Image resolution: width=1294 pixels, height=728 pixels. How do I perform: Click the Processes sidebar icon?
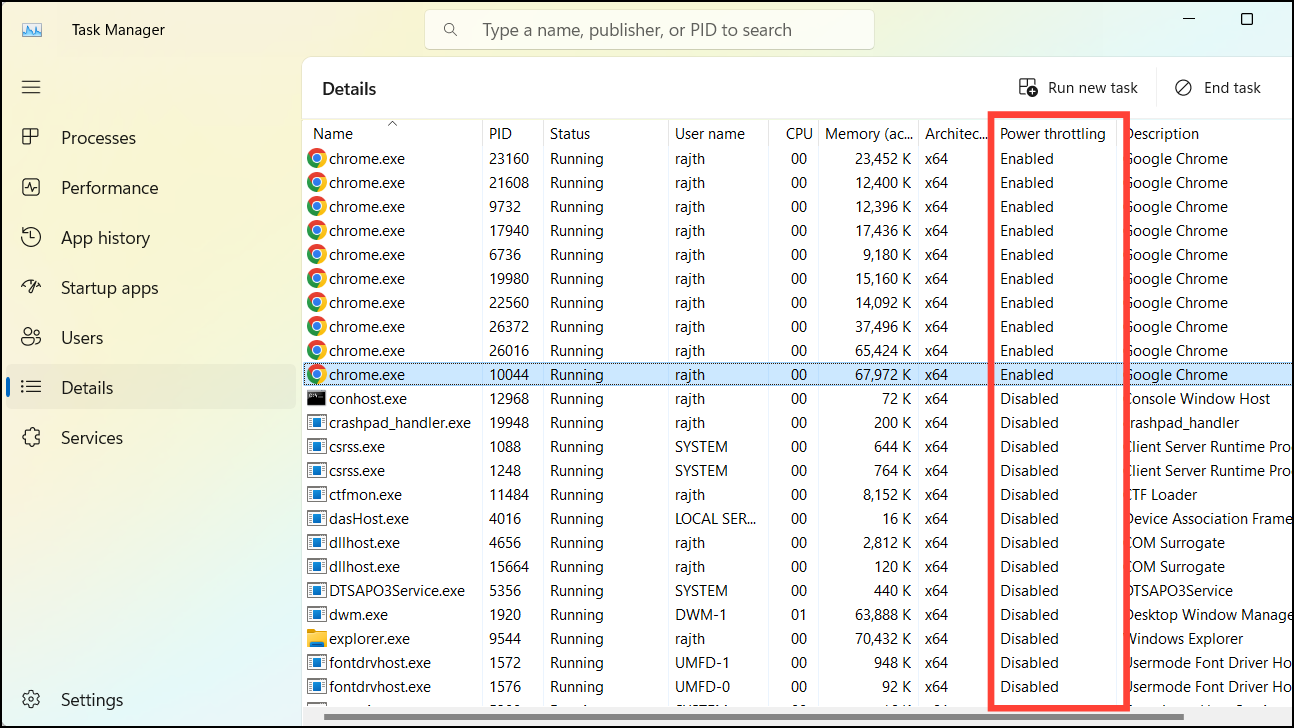[x=31, y=137]
